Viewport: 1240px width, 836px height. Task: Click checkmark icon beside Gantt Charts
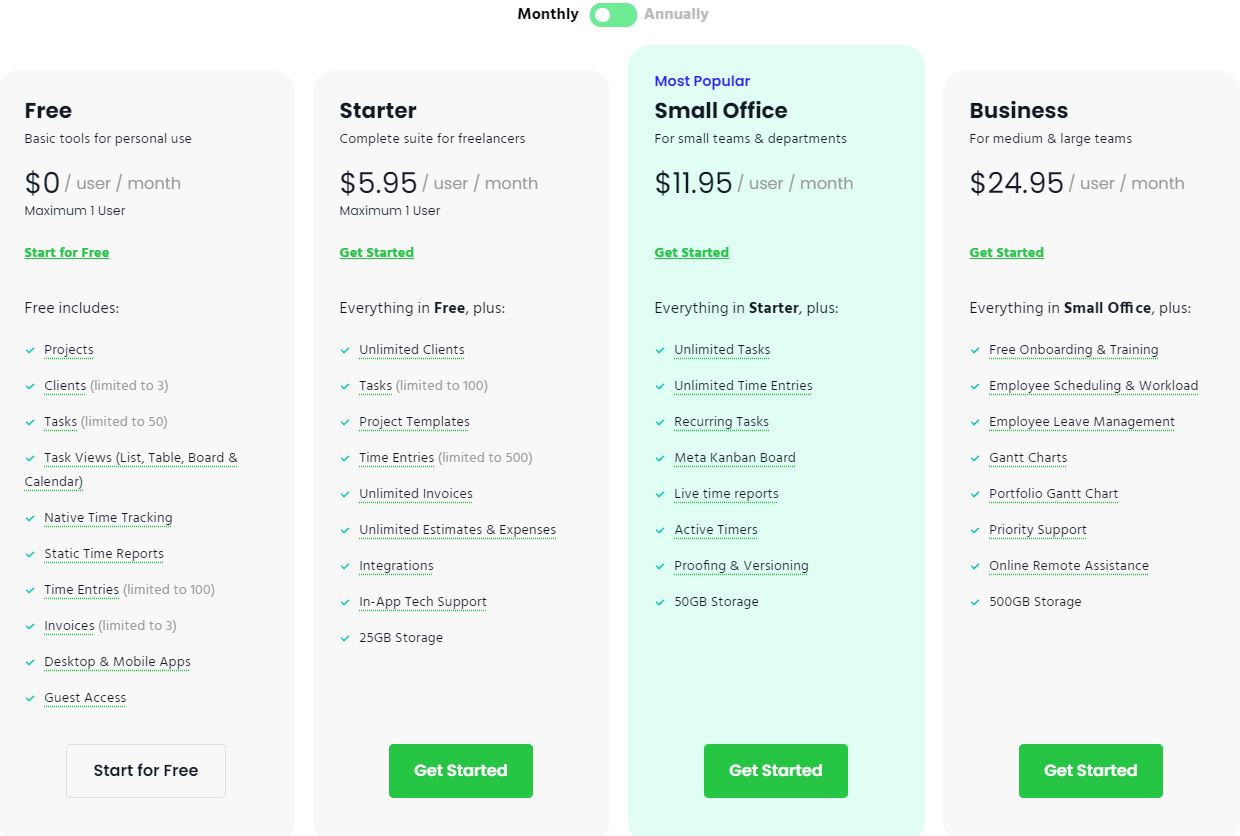tap(975, 459)
